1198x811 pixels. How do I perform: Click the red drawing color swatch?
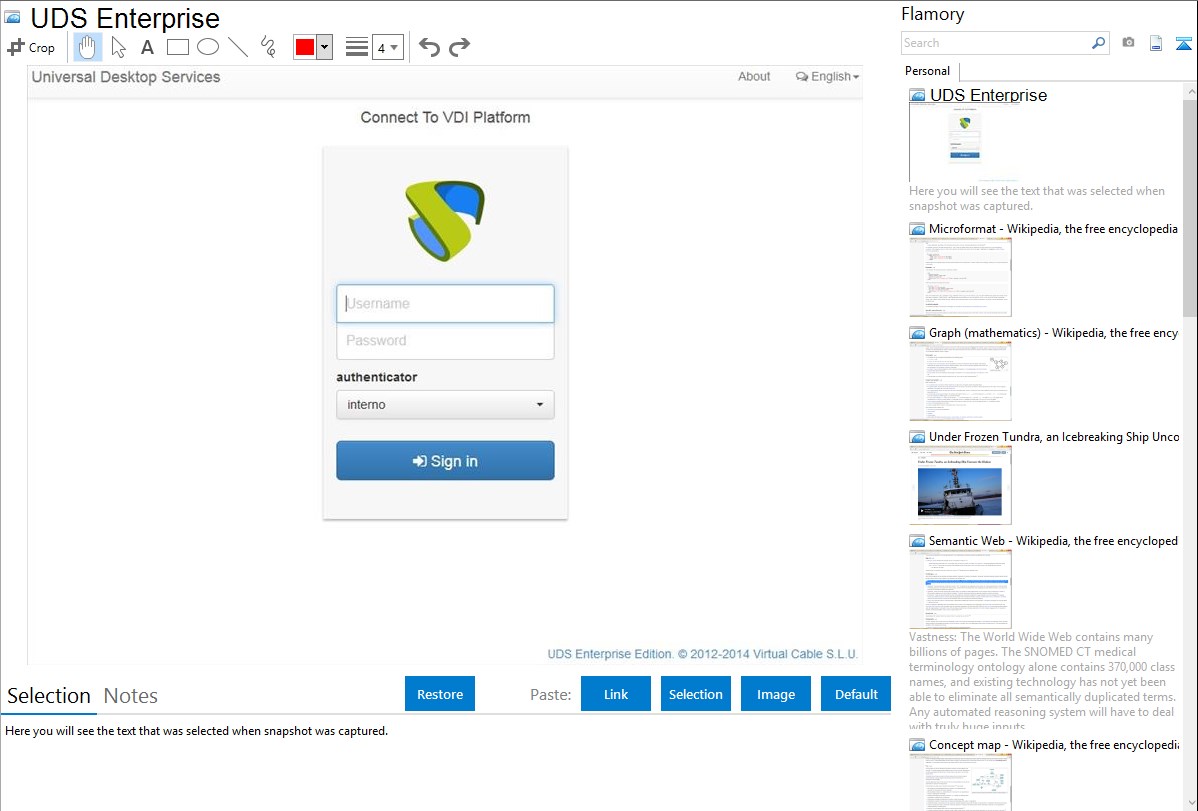coord(305,47)
